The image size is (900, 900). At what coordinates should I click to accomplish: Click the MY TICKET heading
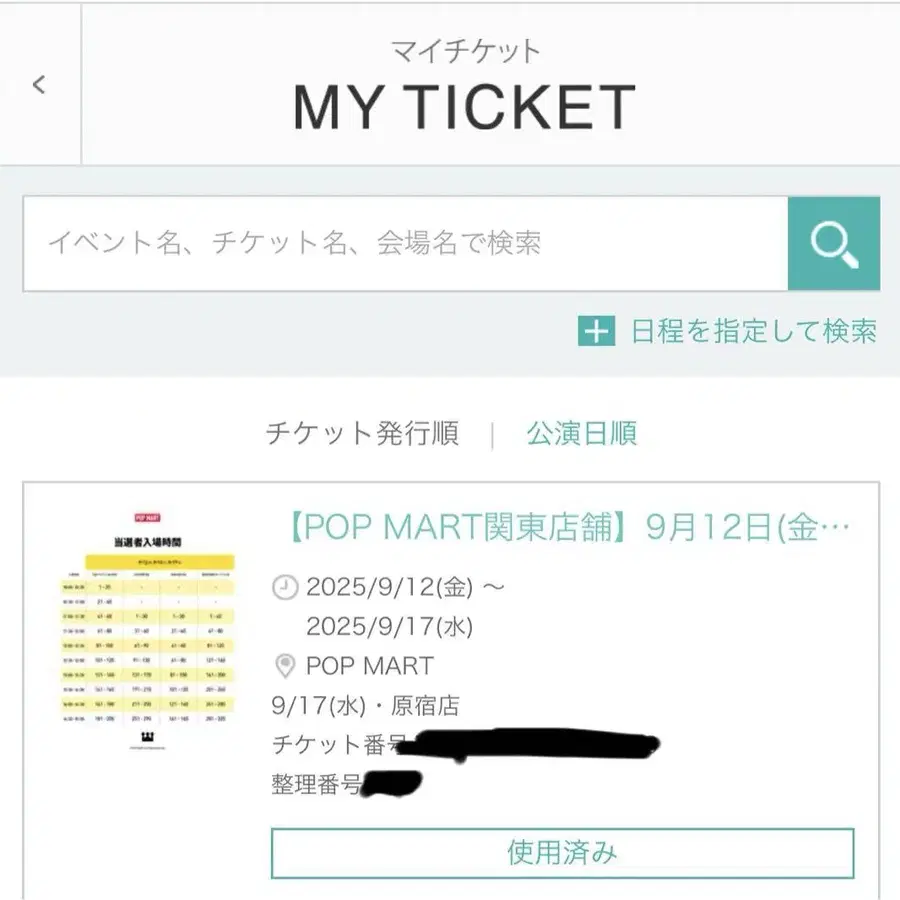click(x=464, y=107)
